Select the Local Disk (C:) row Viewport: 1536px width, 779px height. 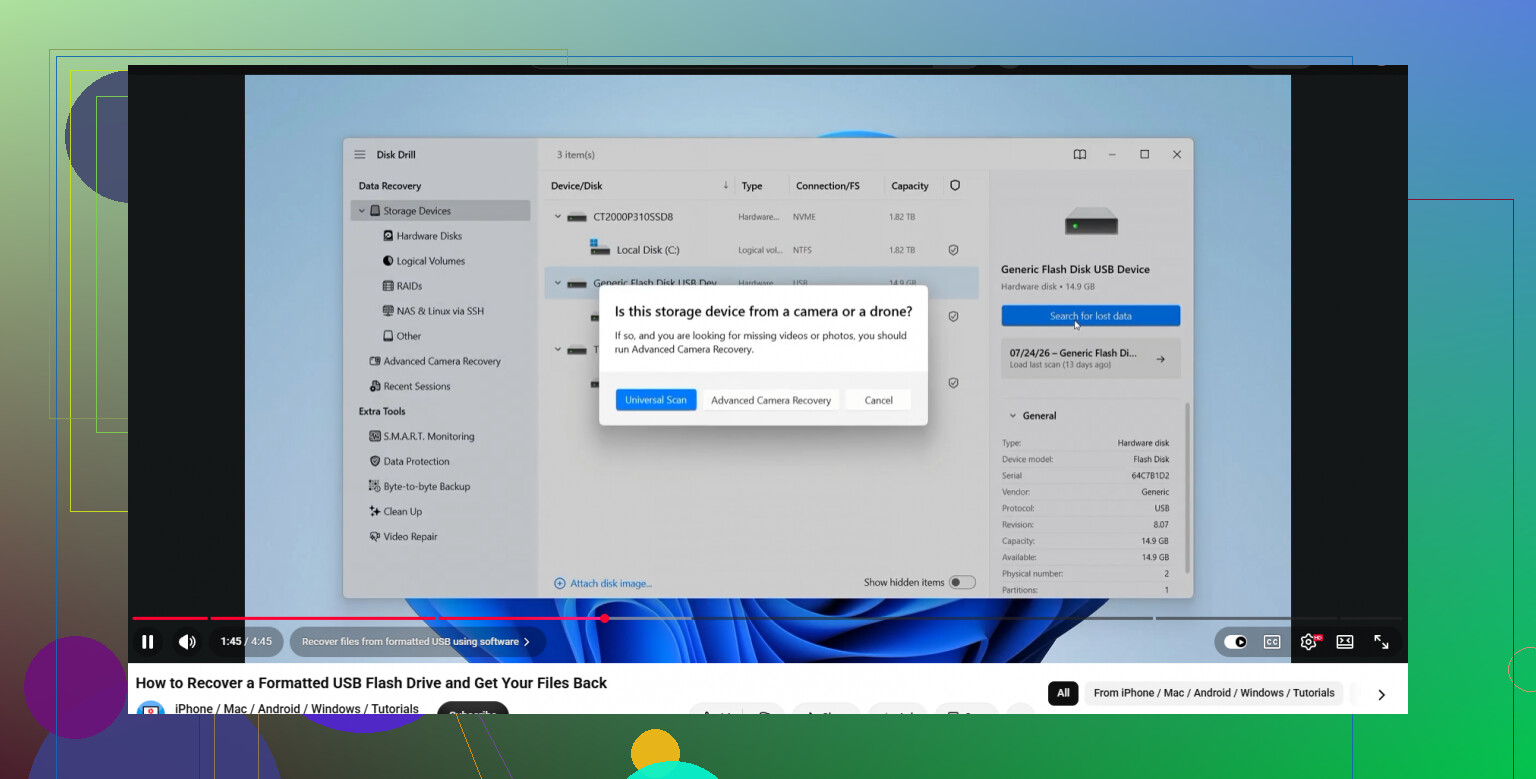pyautogui.click(x=761, y=250)
